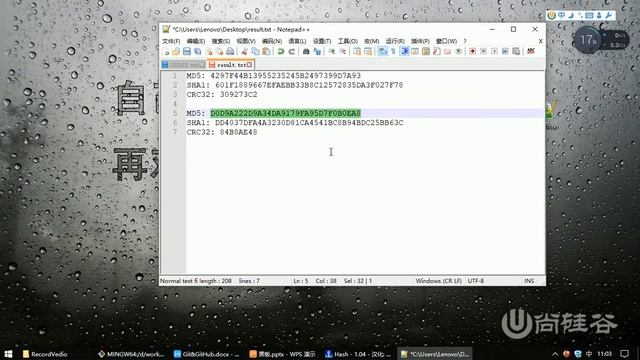This screenshot has height=360, width=640.
Task: Close the result.txt tab with its X
Action: point(249,64)
